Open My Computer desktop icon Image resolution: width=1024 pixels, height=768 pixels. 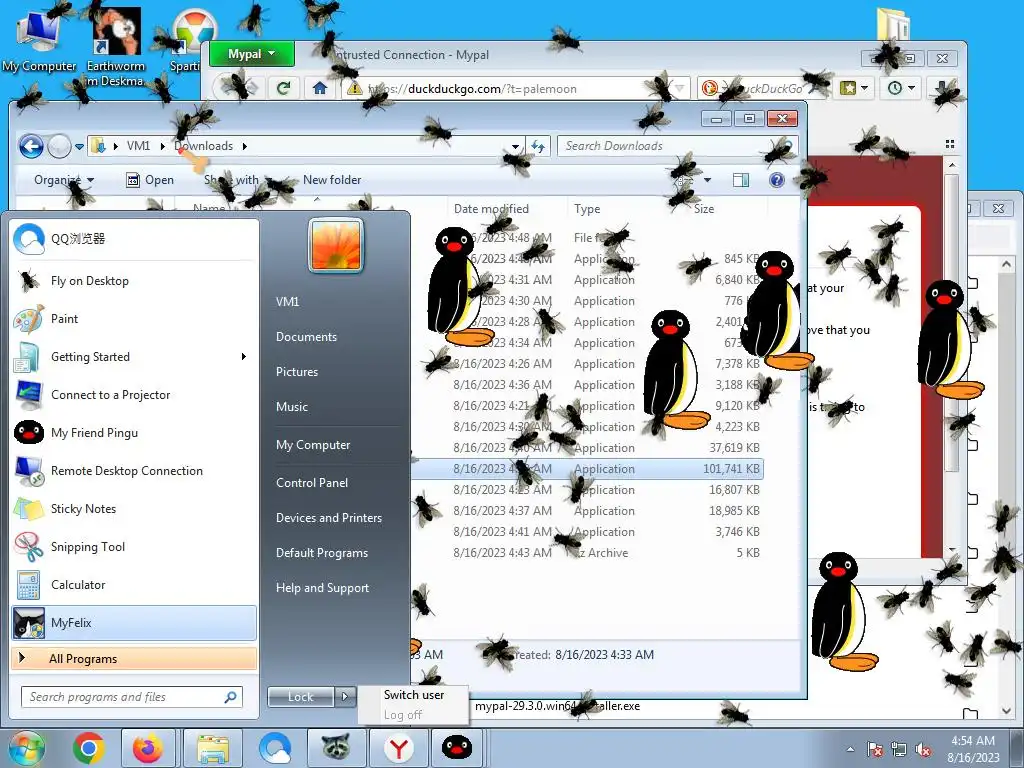[39, 42]
